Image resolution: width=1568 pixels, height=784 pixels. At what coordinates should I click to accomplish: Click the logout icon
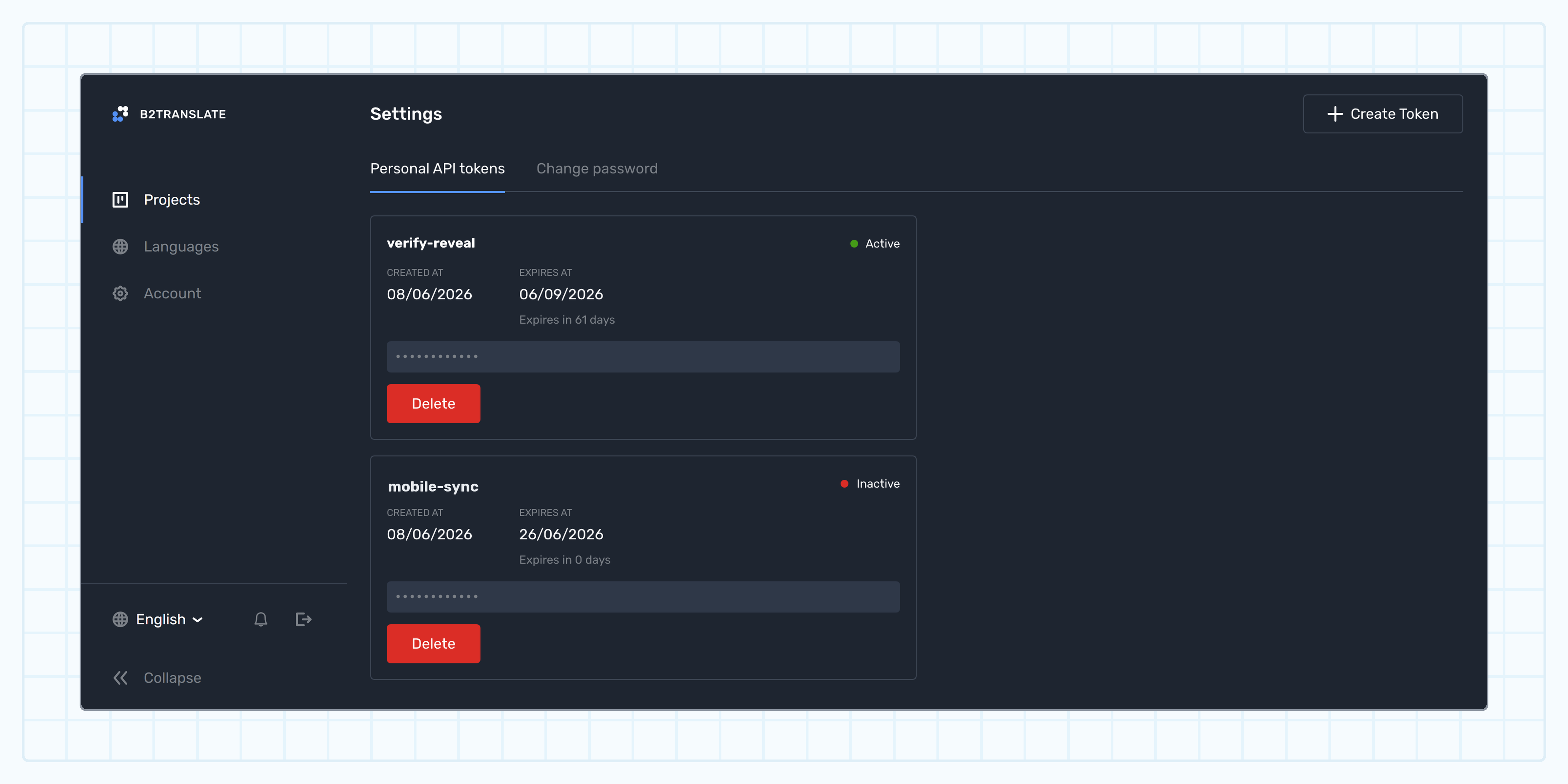pyautogui.click(x=303, y=619)
